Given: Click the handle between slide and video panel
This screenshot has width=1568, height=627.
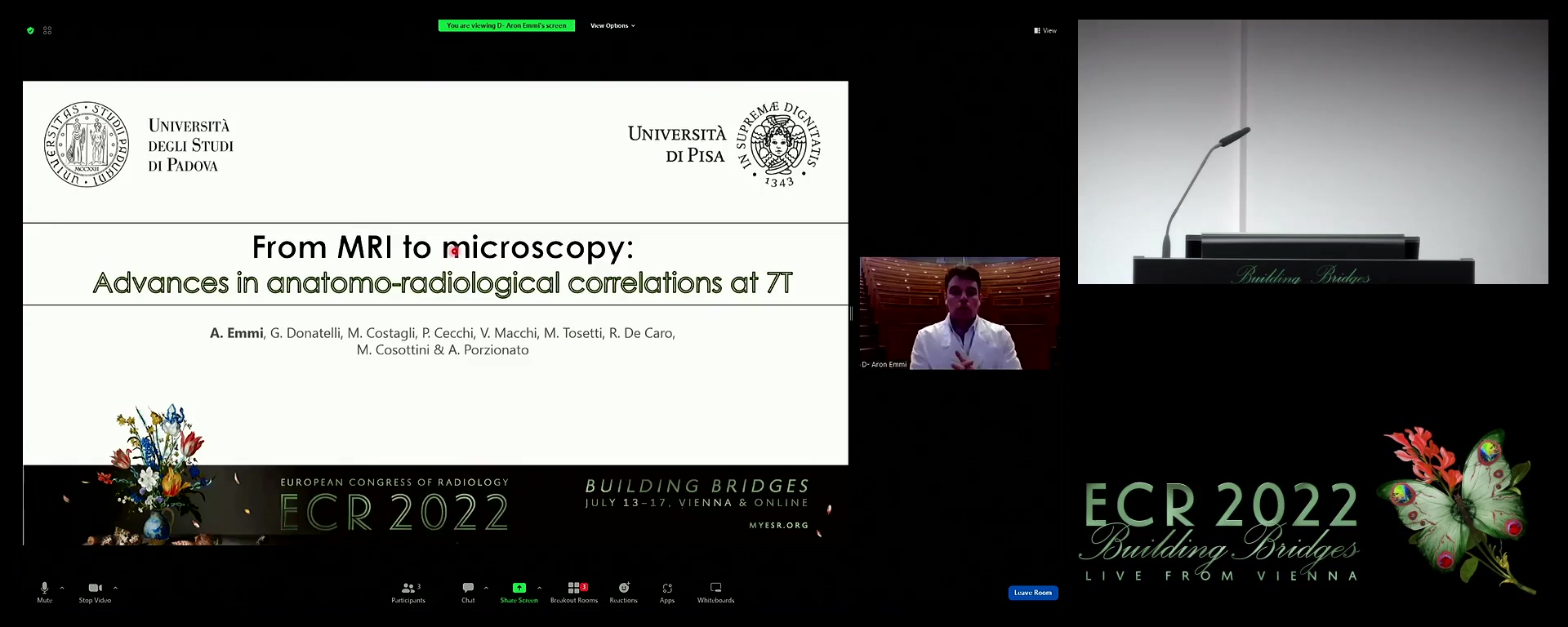Looking at the screenshot, I should (x=851, y=313).
